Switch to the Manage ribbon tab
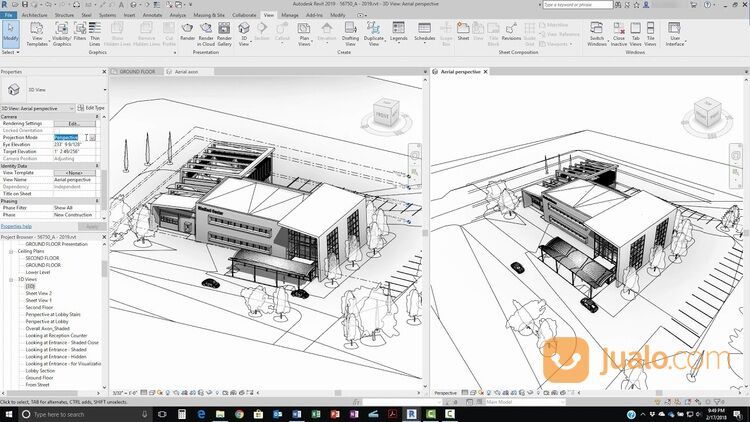 tap(289, 15)
